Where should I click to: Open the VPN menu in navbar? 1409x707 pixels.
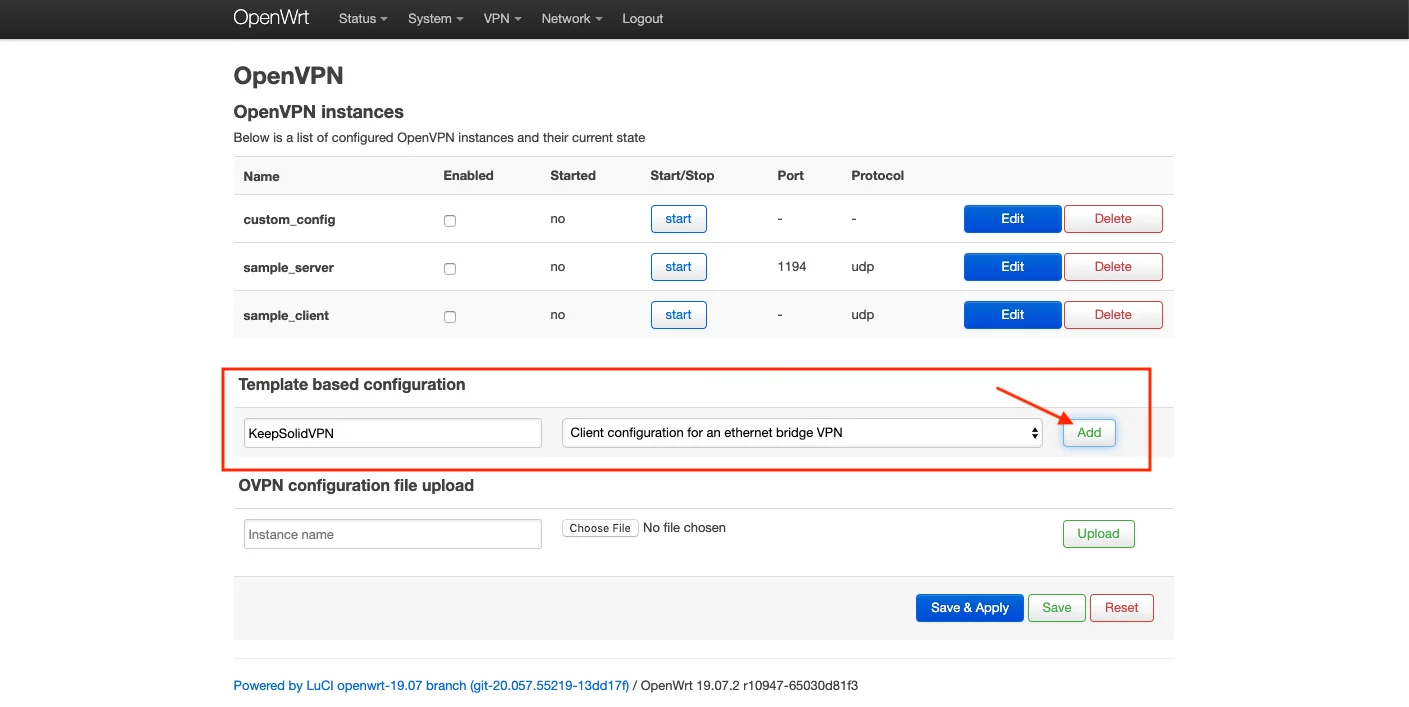point(502,19)
